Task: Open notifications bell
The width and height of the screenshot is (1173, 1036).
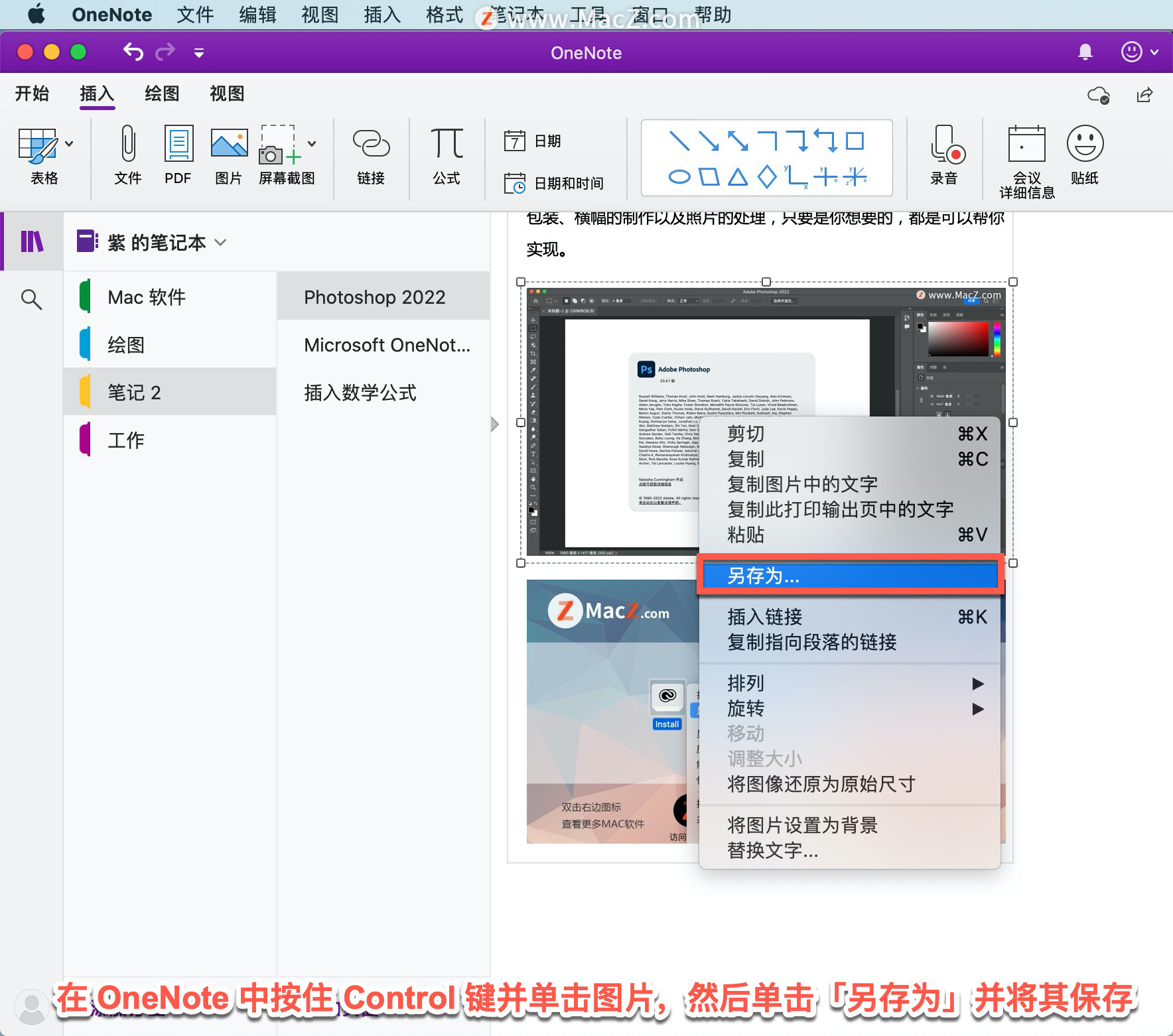Action: 1085,52
